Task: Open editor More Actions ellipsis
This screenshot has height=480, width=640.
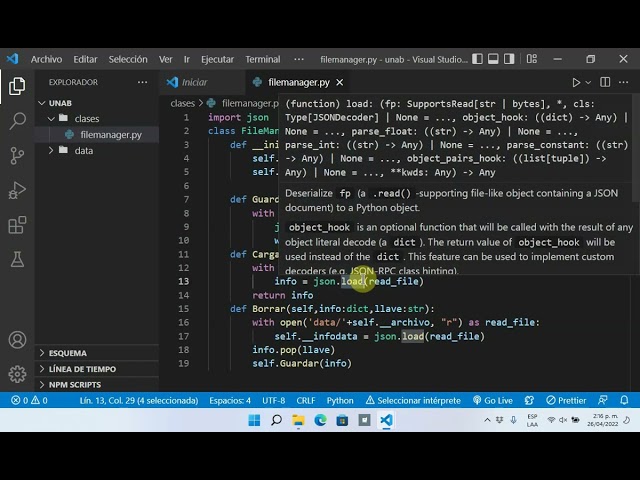Action: point(623,82)
